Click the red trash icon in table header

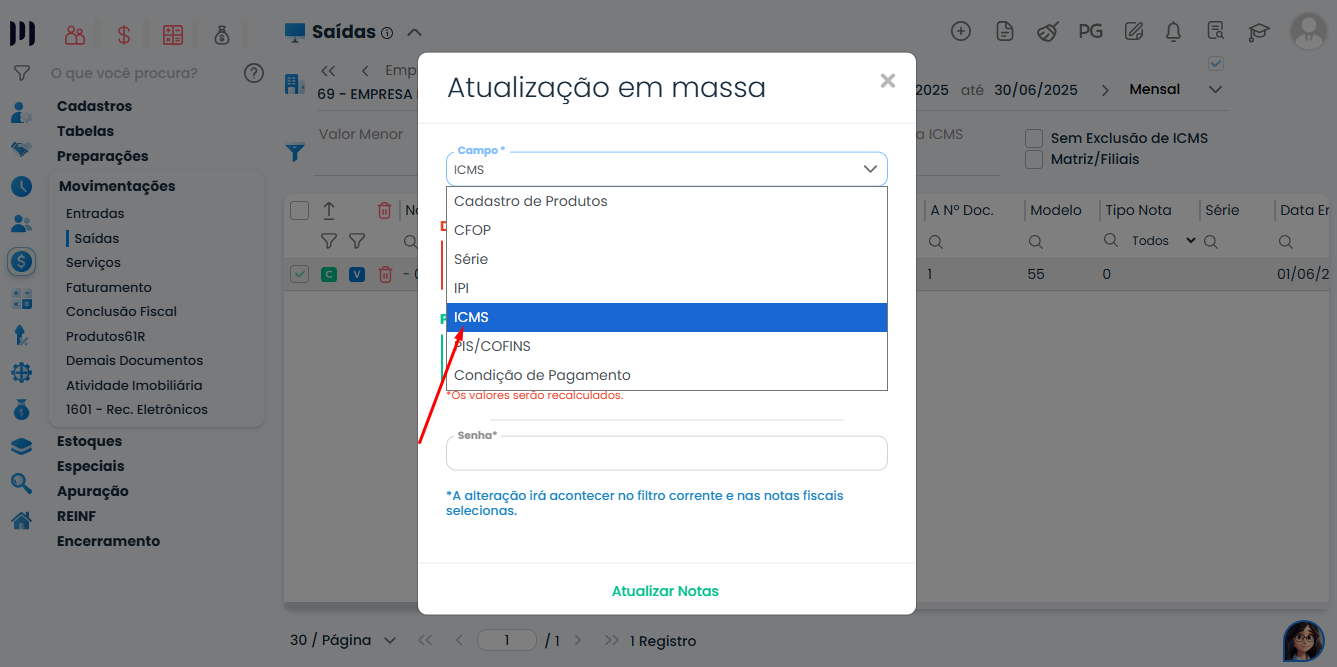pos(384,210)
